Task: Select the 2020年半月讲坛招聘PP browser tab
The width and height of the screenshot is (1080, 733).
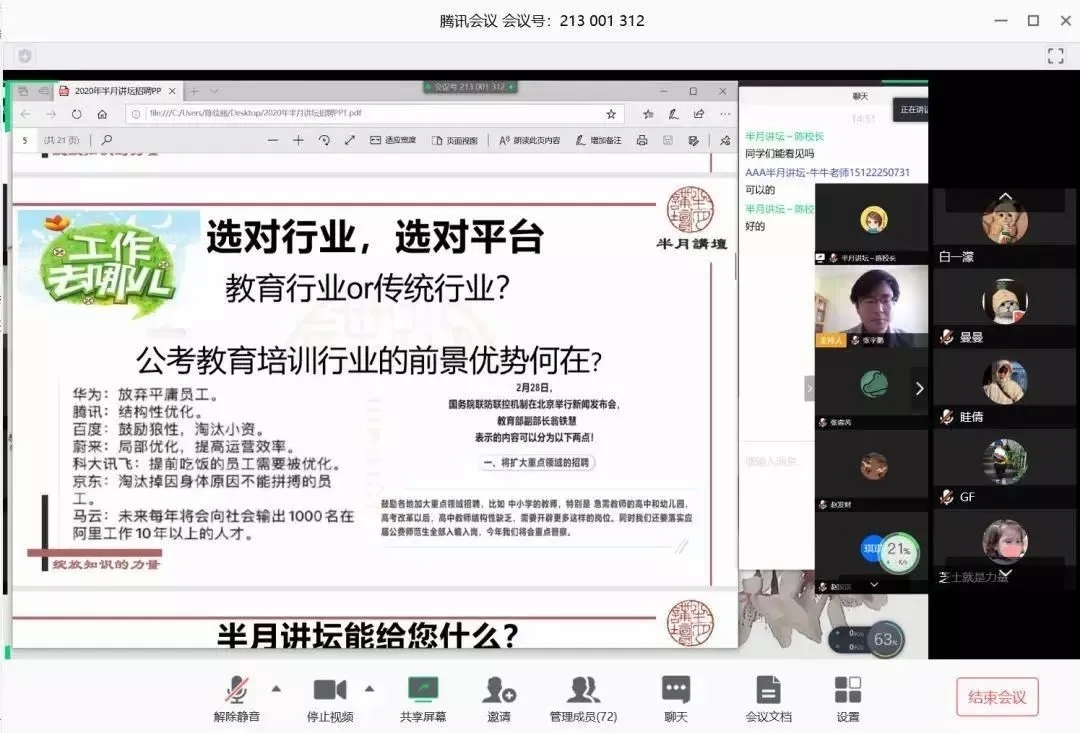Action: click(x=117, y=91)
